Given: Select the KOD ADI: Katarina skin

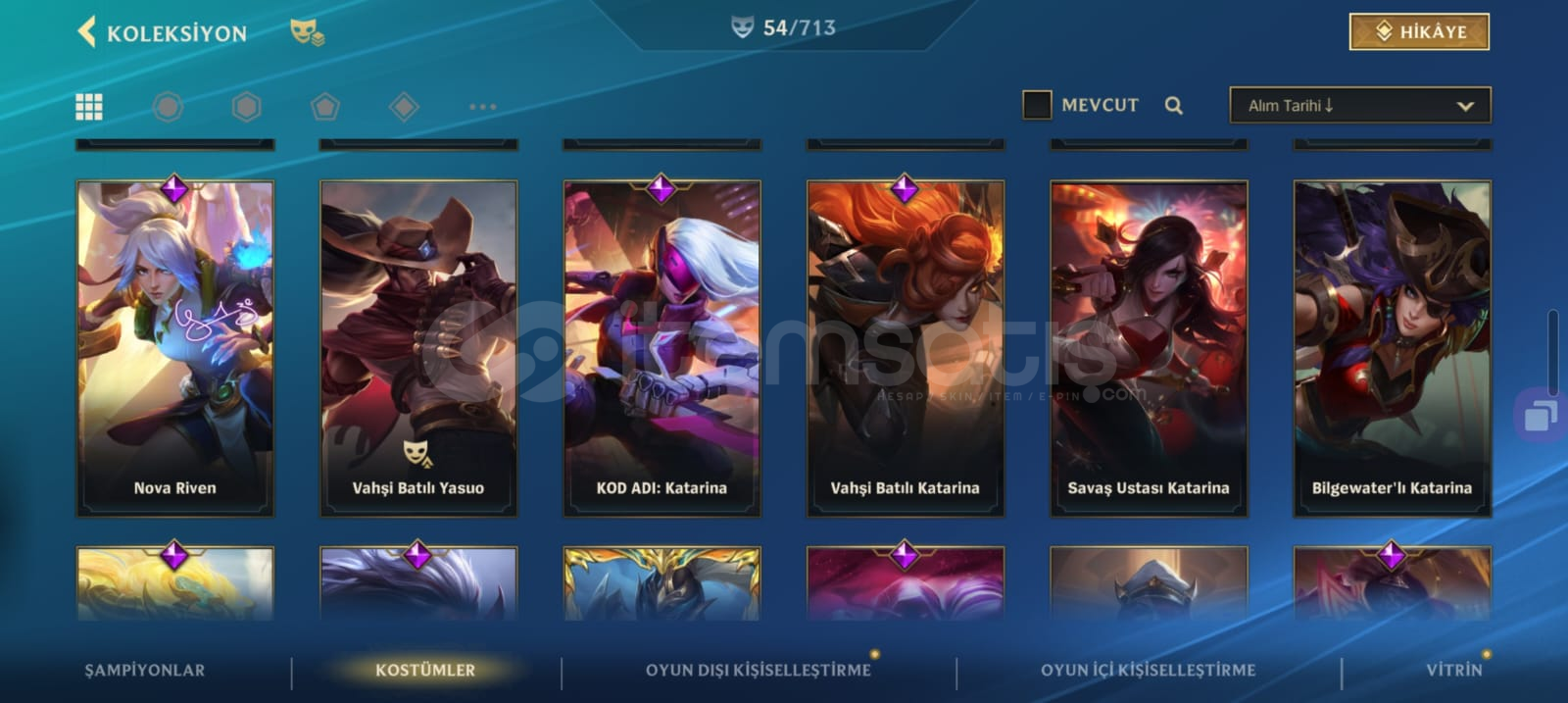Looking at the screenshot, I should coord(661,348).
